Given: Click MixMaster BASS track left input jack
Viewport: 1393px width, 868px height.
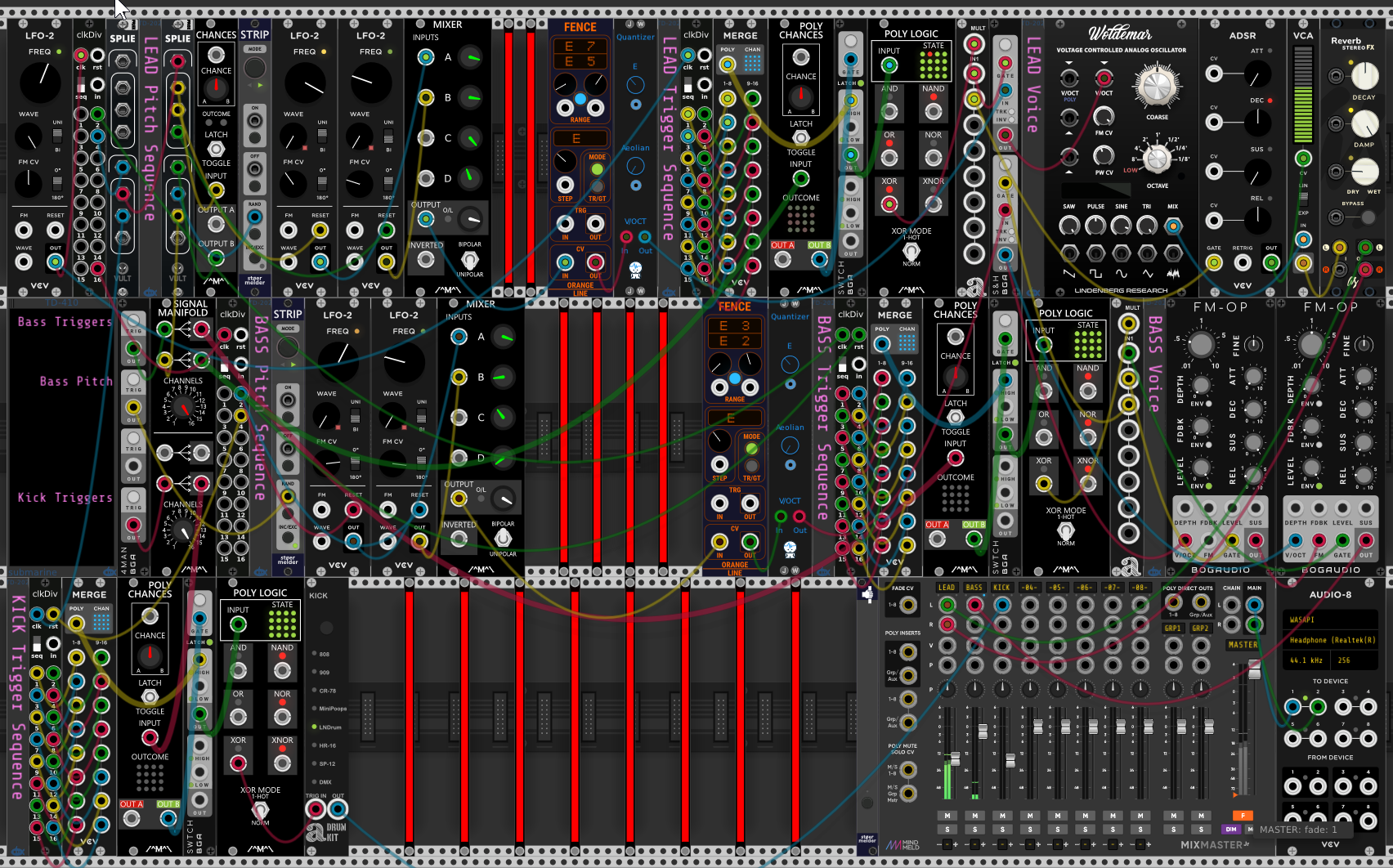Looking at the screenshot, I should [x=974, y=605].
